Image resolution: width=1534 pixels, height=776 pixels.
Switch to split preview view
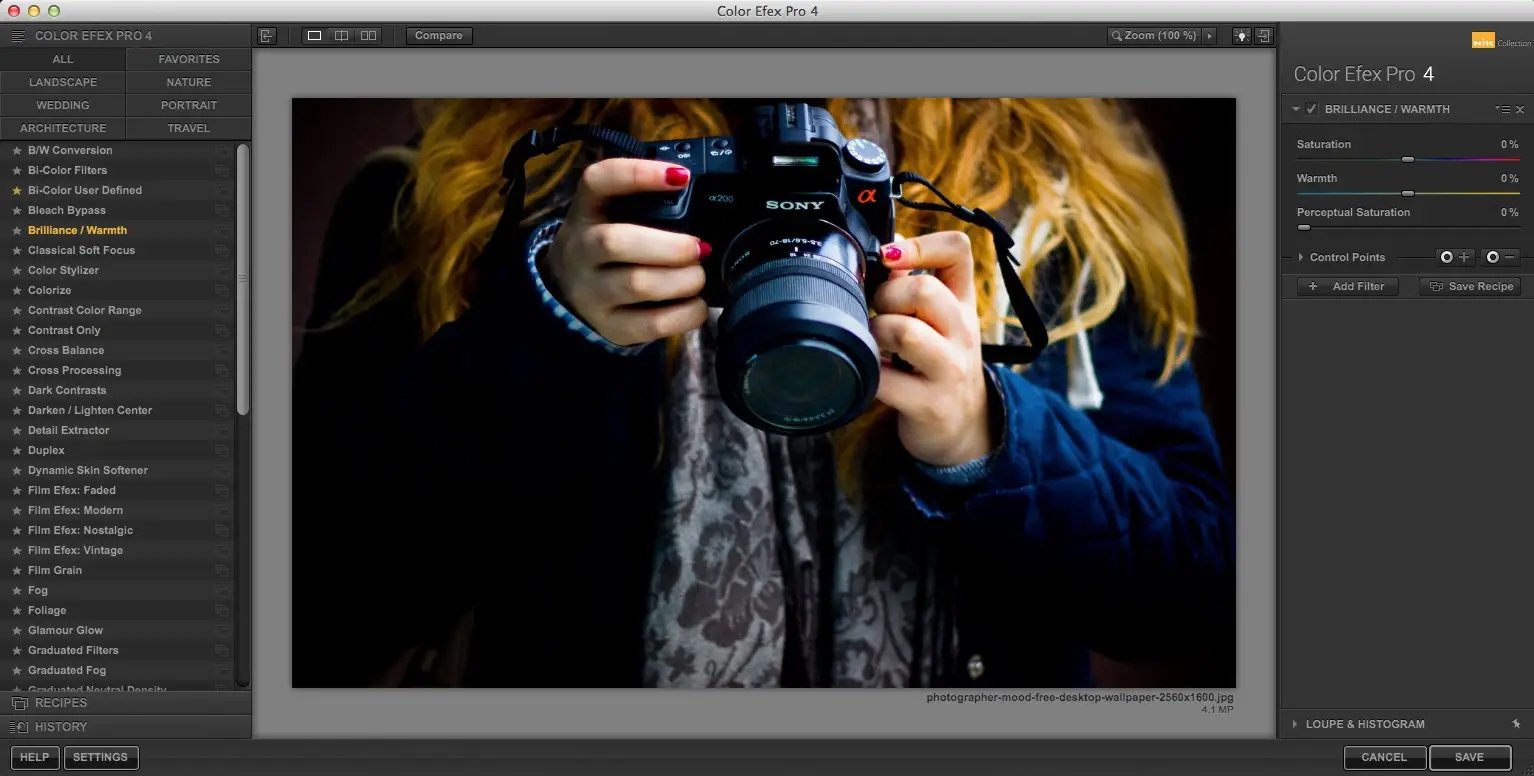tap(342, 36)
